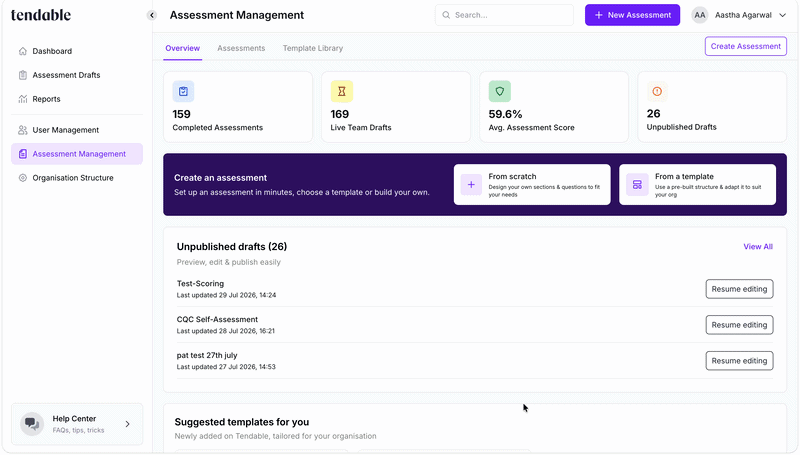The width and height of the screenshot is (800, 455).
Task: Click the Test-Scoring draft title
Action: (x=201, y=284)
